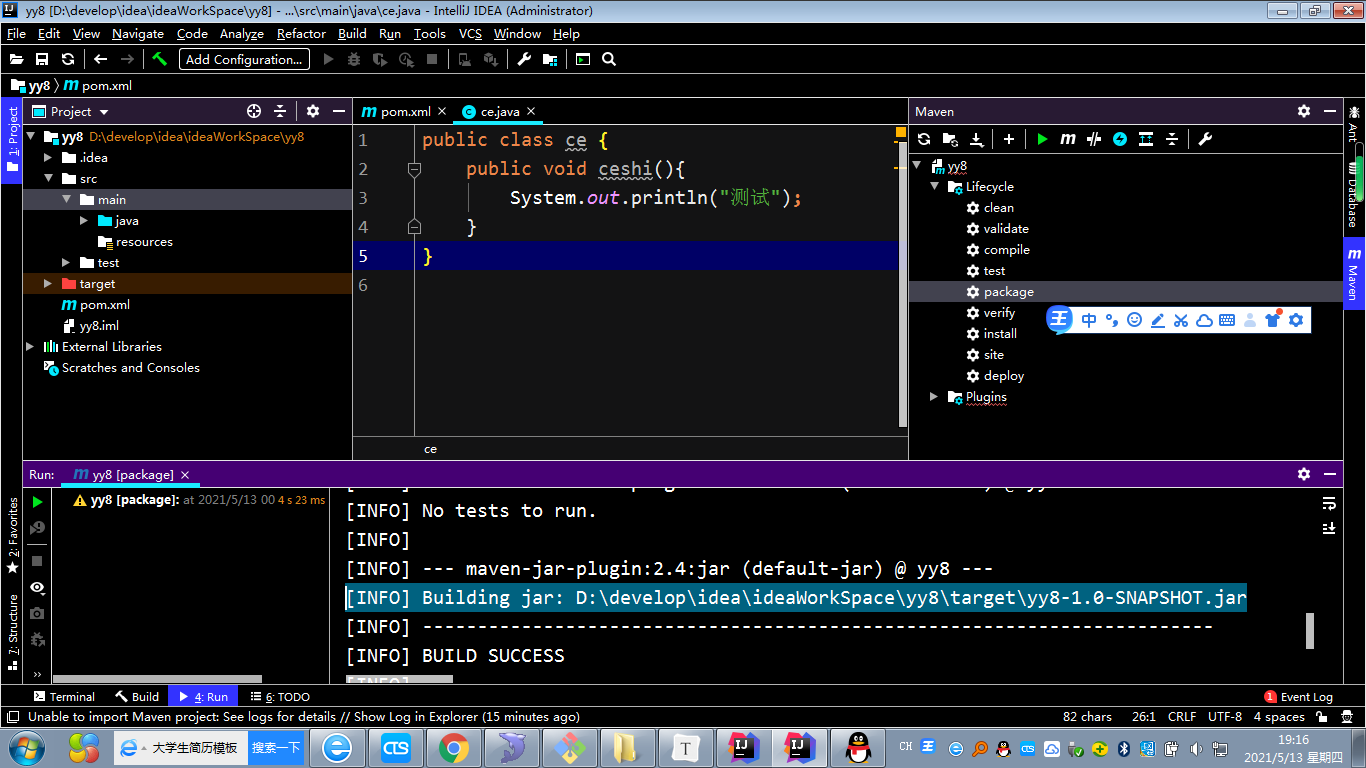Open the Refactor menu
The width and height of the screenshot is (1366, 768).
[301, 33]
